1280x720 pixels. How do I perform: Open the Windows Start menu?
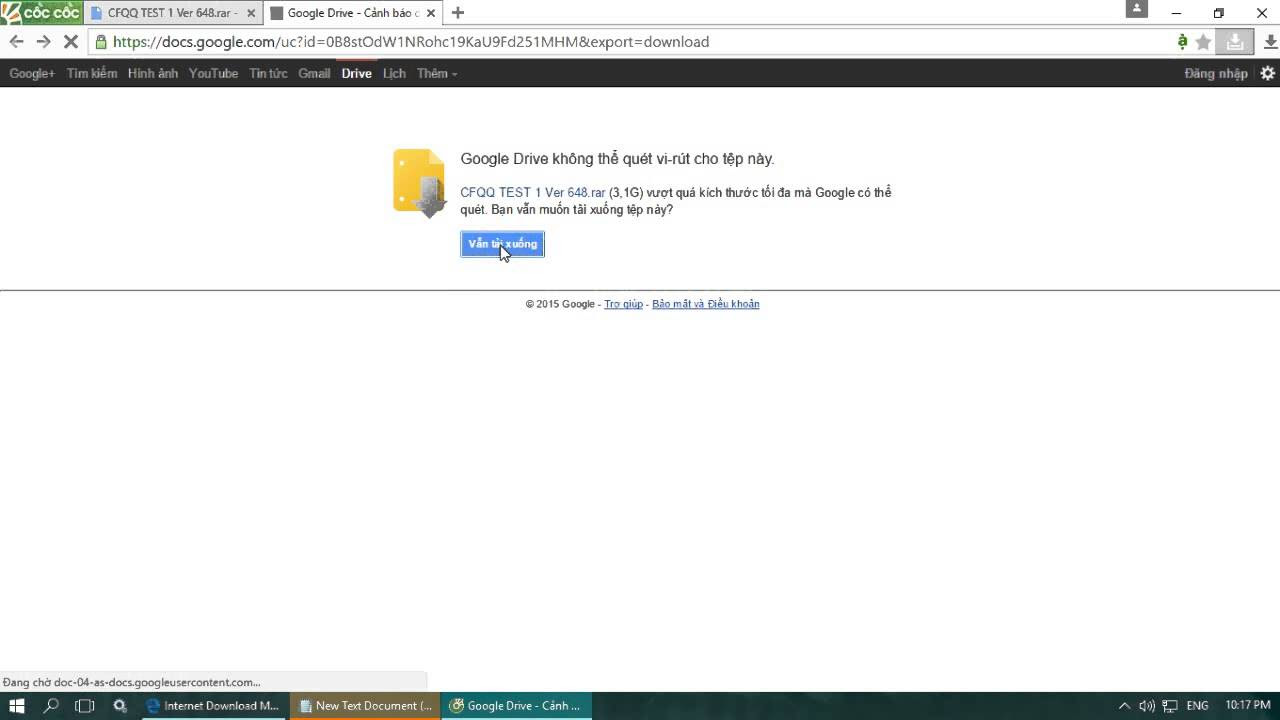tap(16, 706)
